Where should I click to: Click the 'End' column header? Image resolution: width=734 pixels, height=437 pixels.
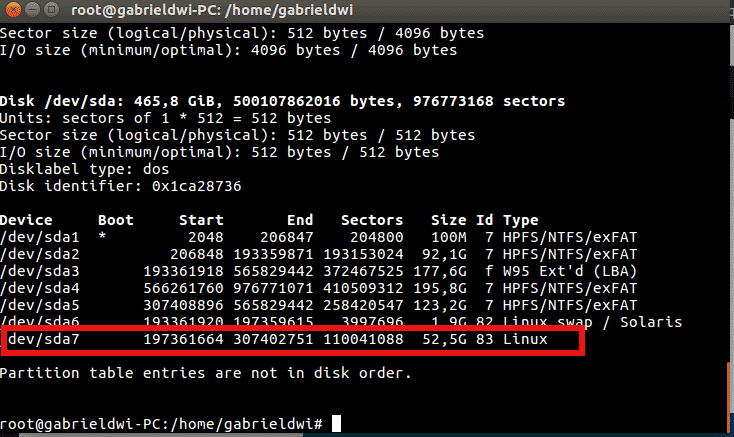point(300,220)
